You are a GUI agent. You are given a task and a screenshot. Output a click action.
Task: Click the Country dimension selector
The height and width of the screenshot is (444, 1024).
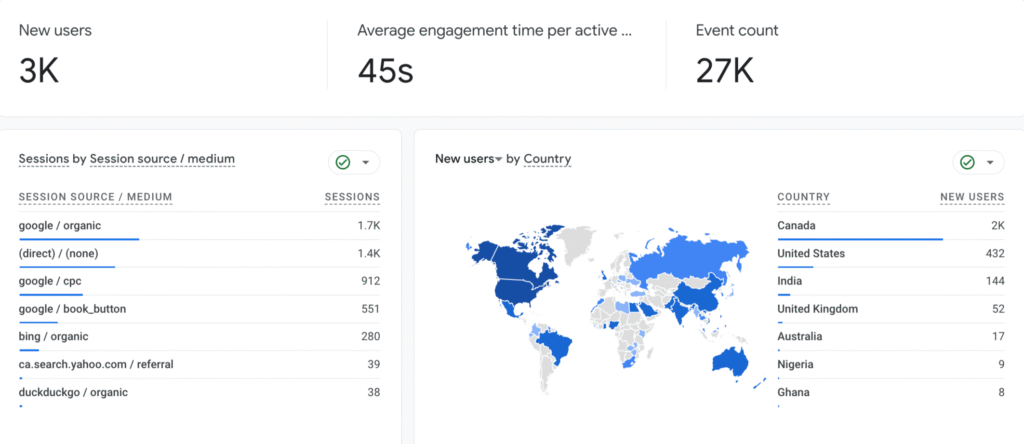pyautogui.click(x=547, y=159)
